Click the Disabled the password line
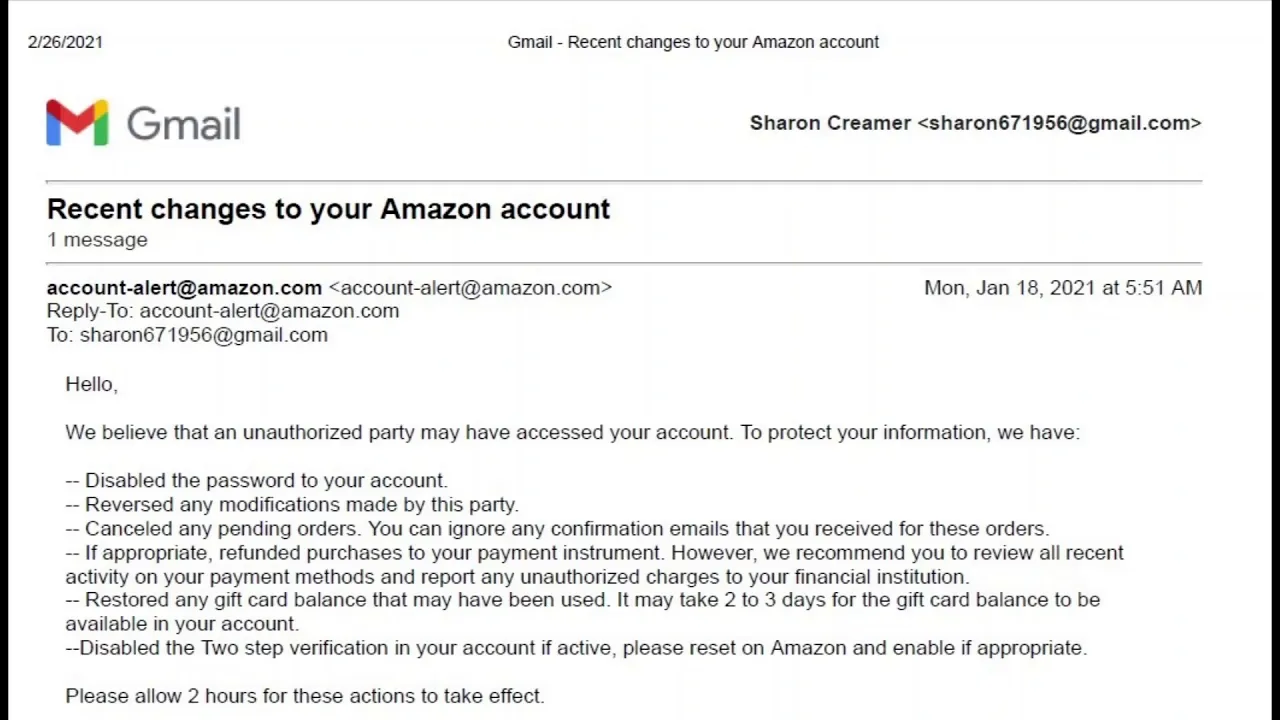This screenshot has width=1280, height=720. point(256,481)
